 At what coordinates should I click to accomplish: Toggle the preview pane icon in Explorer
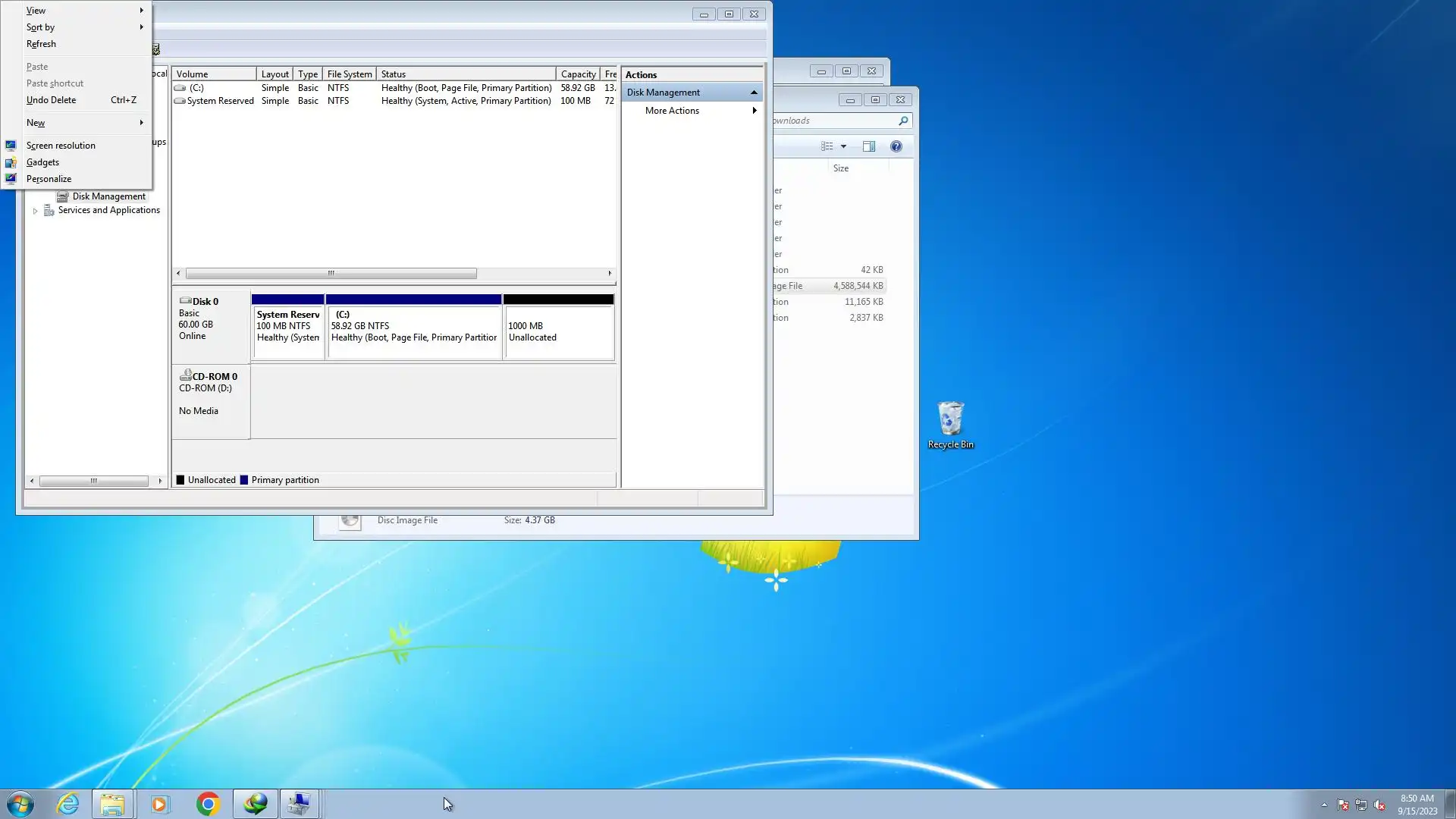click(869, 146)
